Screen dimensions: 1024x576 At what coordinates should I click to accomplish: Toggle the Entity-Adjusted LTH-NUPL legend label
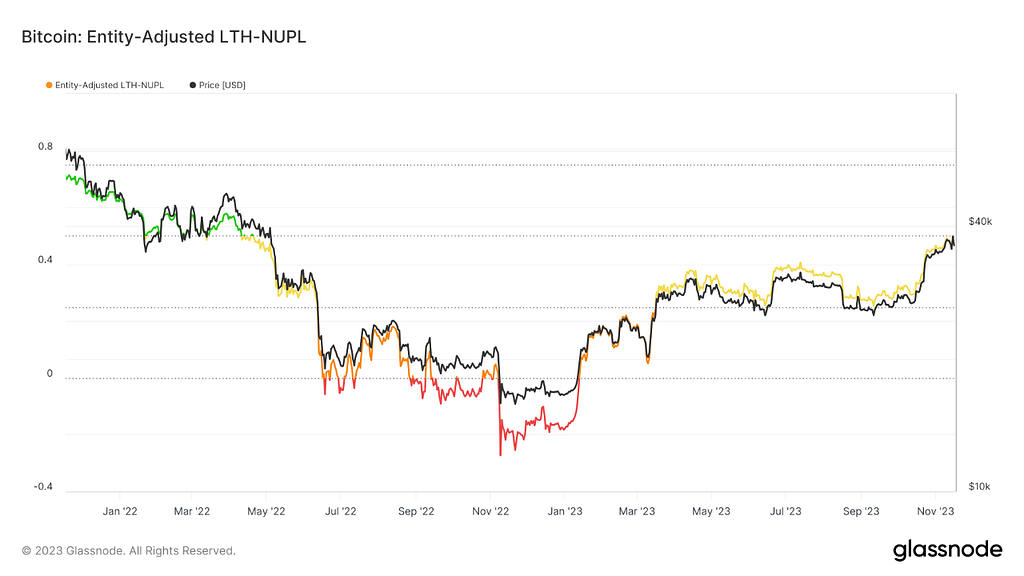coord(109,85)
